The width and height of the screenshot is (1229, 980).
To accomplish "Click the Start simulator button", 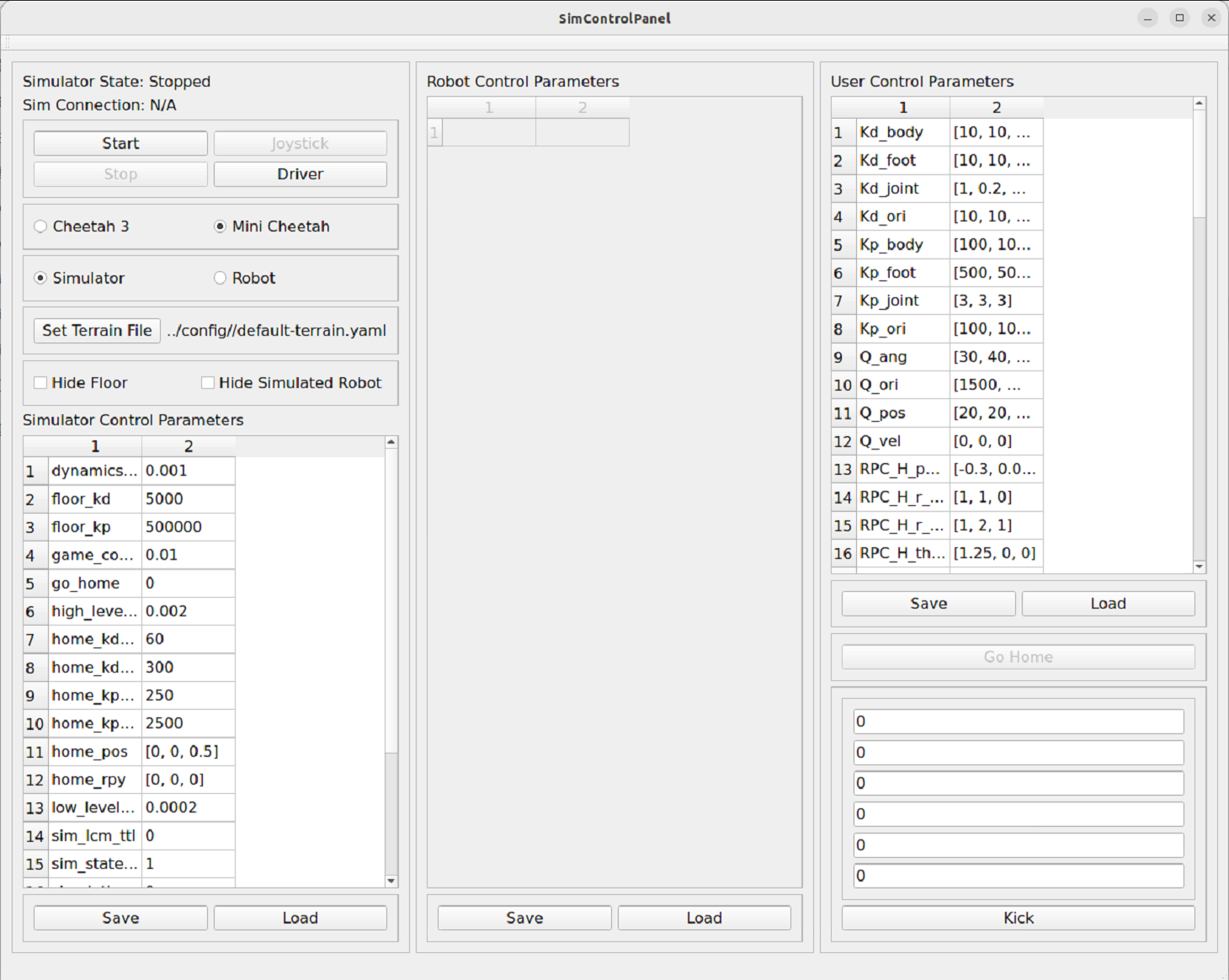I will click(120, 143).
